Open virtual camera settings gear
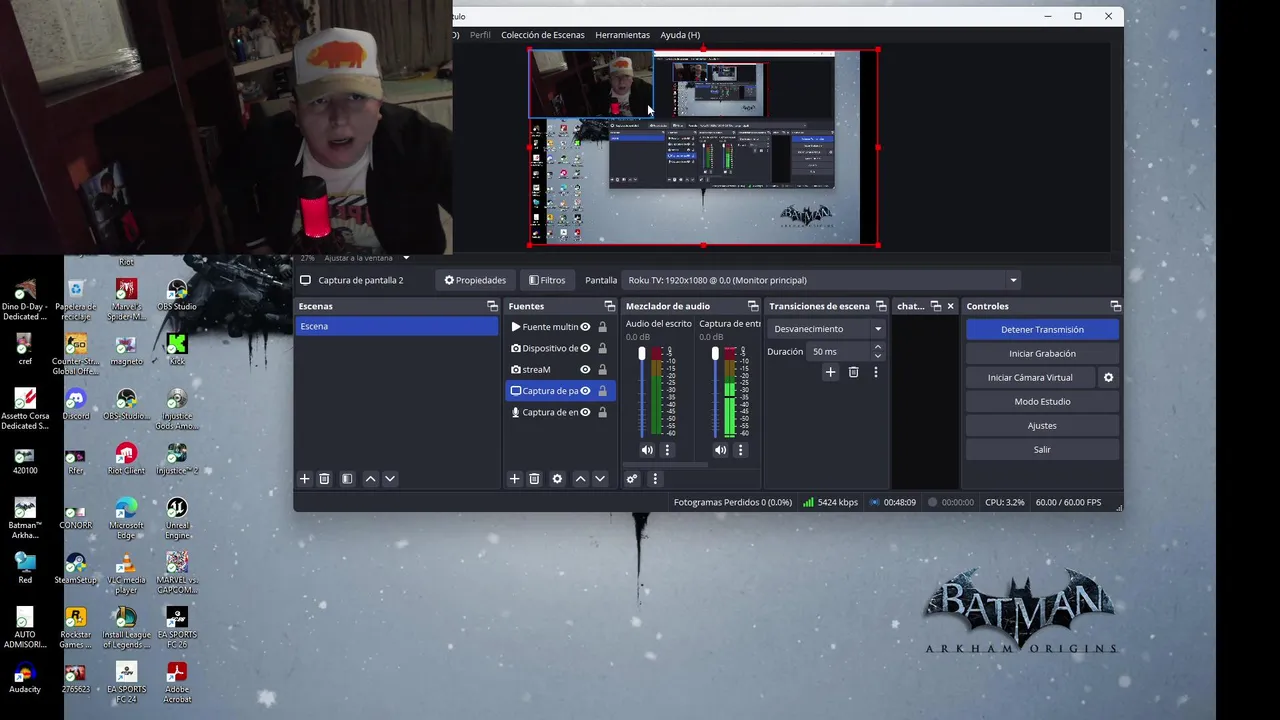 coord(1108,378)
